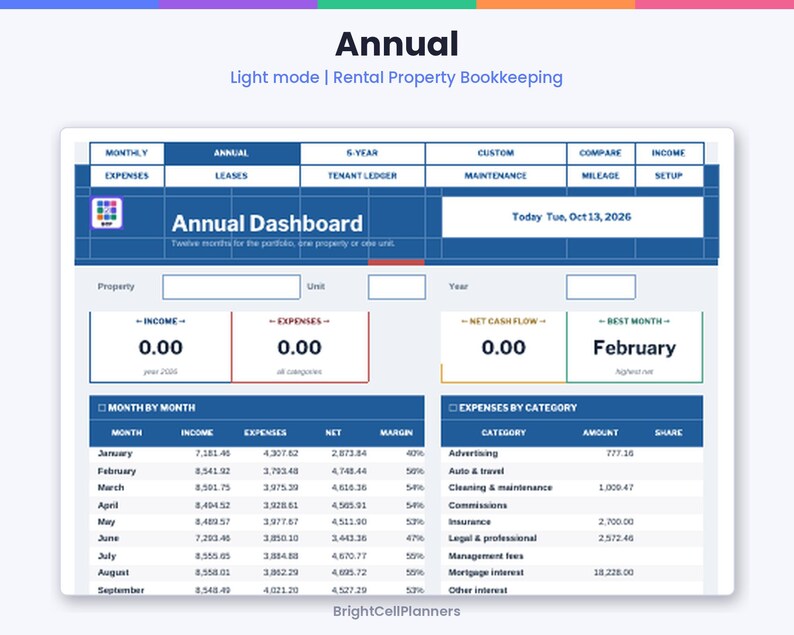Switch to the Leases tab
The width and height of the screenshot is (794, 635).
pos(232,176)
